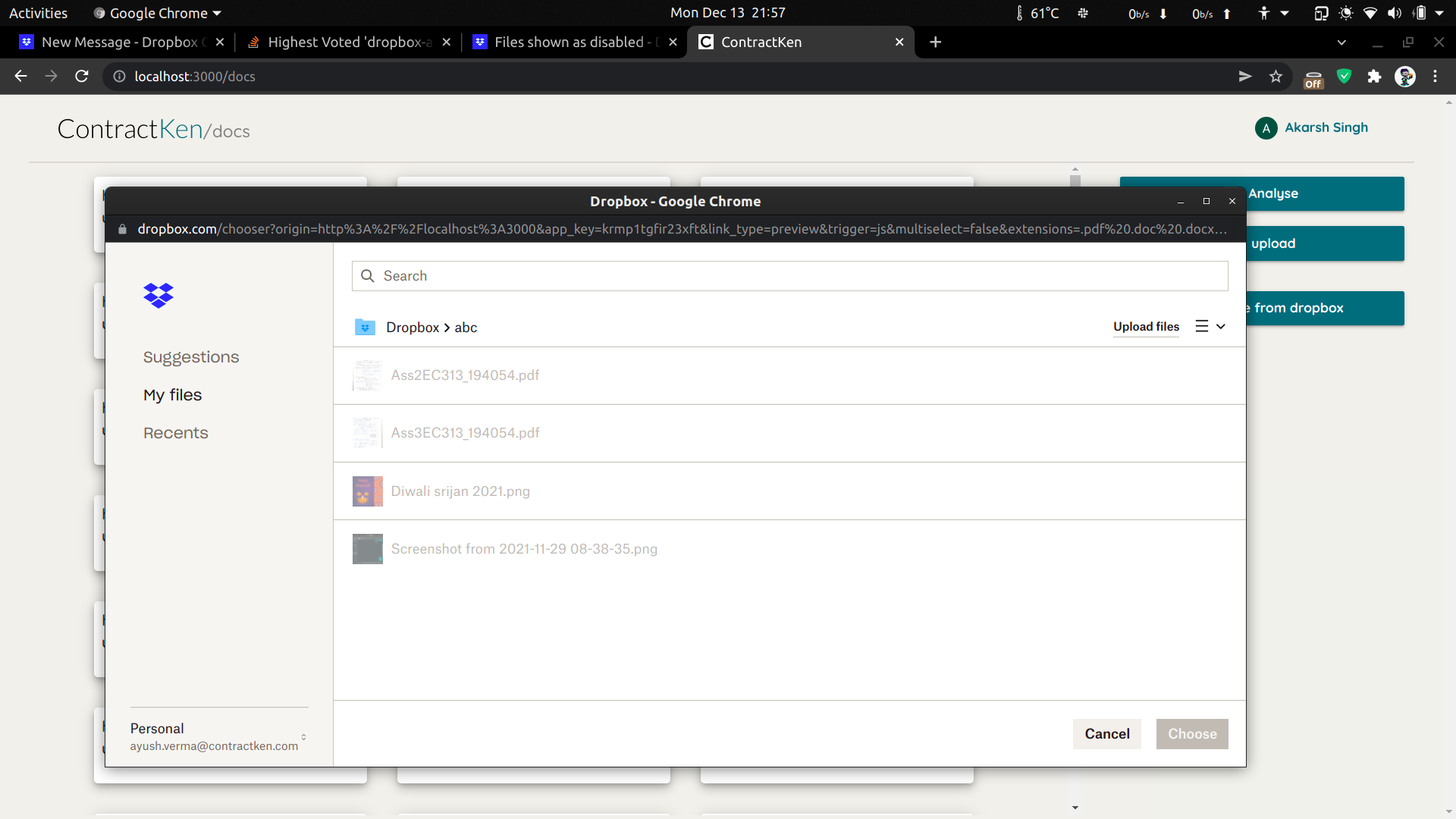The width and height of the screenshot is (1456, 819).
Task: Open the Google Chrome menu in the top bar
Action: [x=157, y=12]
